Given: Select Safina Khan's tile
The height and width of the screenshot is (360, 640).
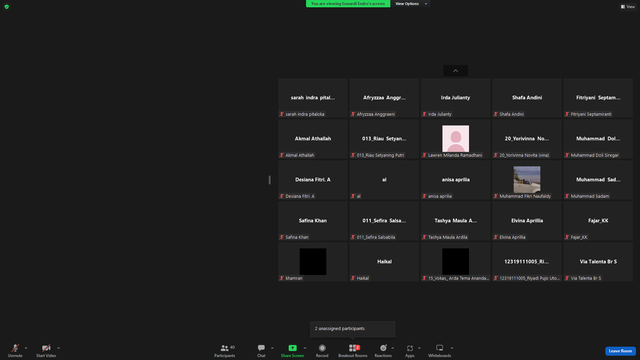Looking at the screenshot, I should pyautogui.click(x=313, y=221).
